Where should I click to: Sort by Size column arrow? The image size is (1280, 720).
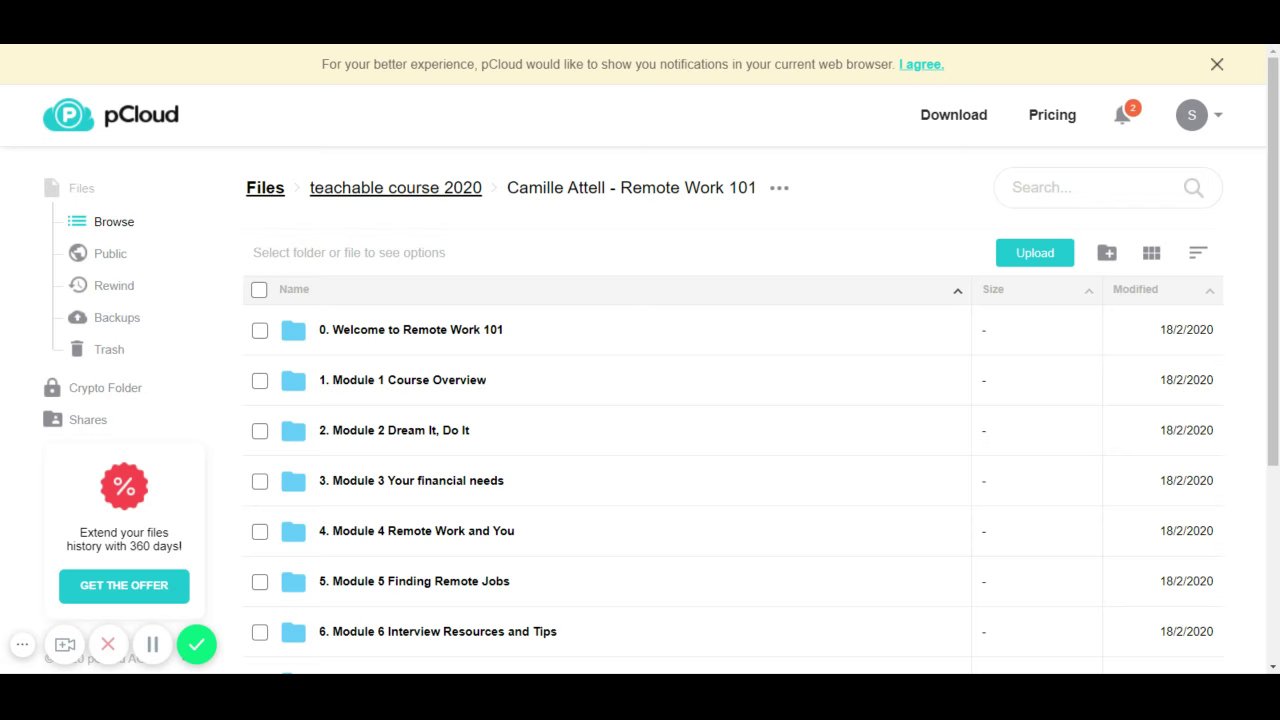click(x=1089, y=291)
